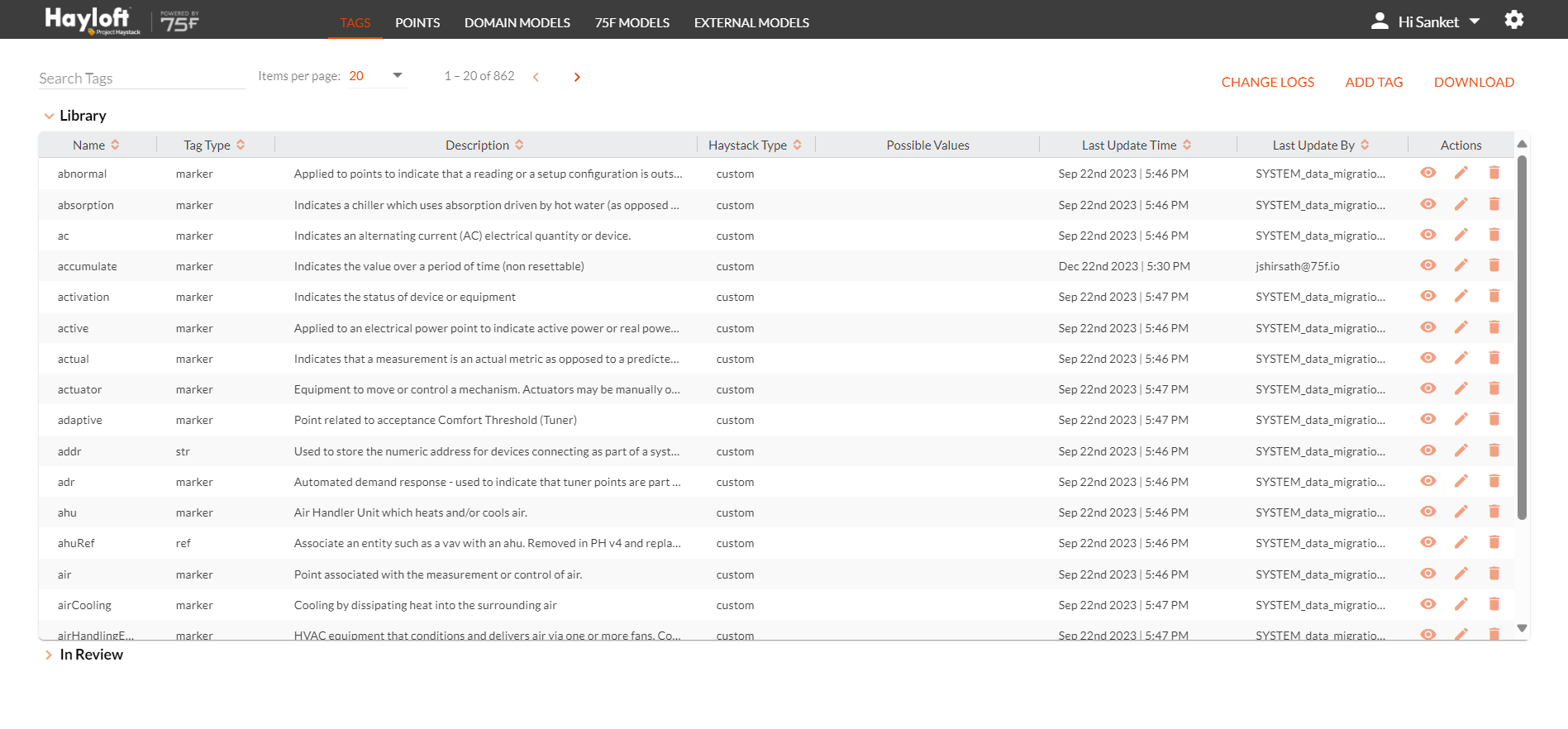Sort table by Haystack Type column
1568x729 pixels.
798,145
